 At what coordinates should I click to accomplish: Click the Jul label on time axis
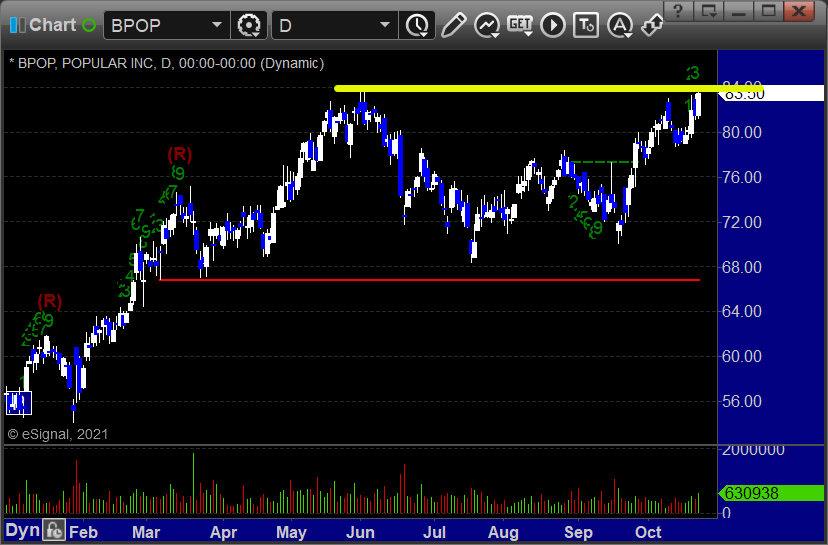[435, 532]
